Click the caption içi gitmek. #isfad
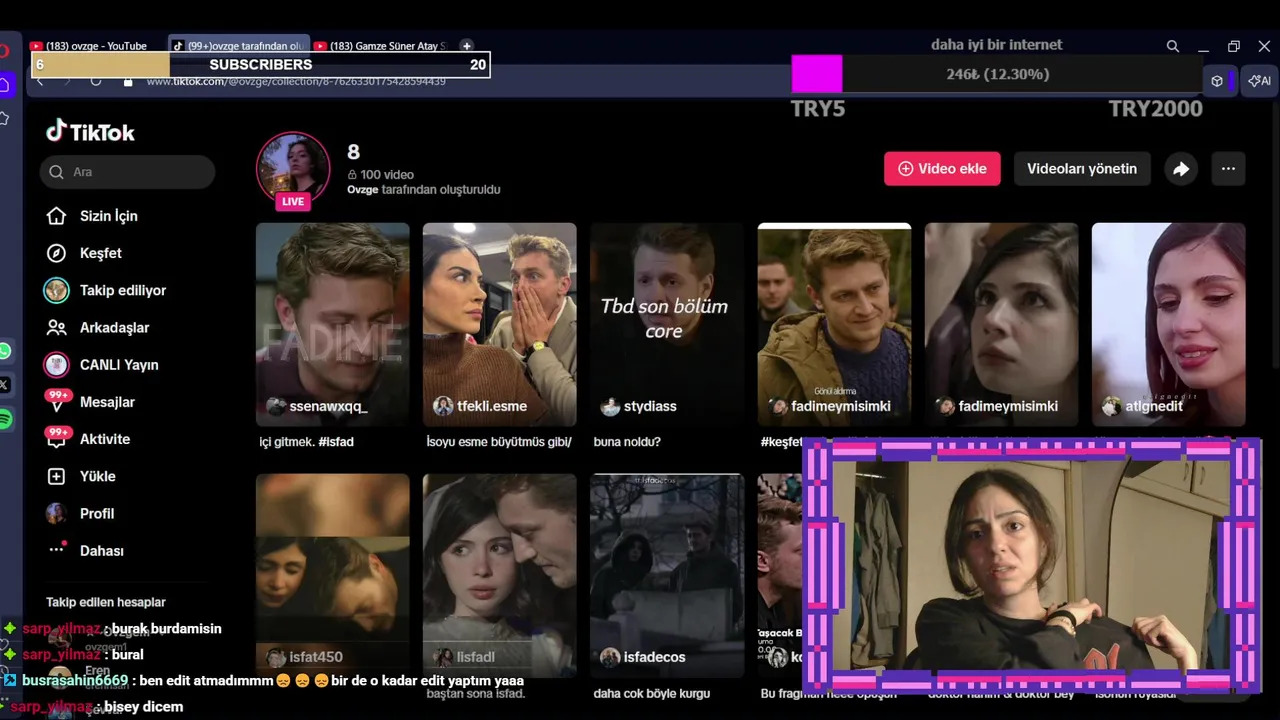1280x720 pixels. pos(306,442)
